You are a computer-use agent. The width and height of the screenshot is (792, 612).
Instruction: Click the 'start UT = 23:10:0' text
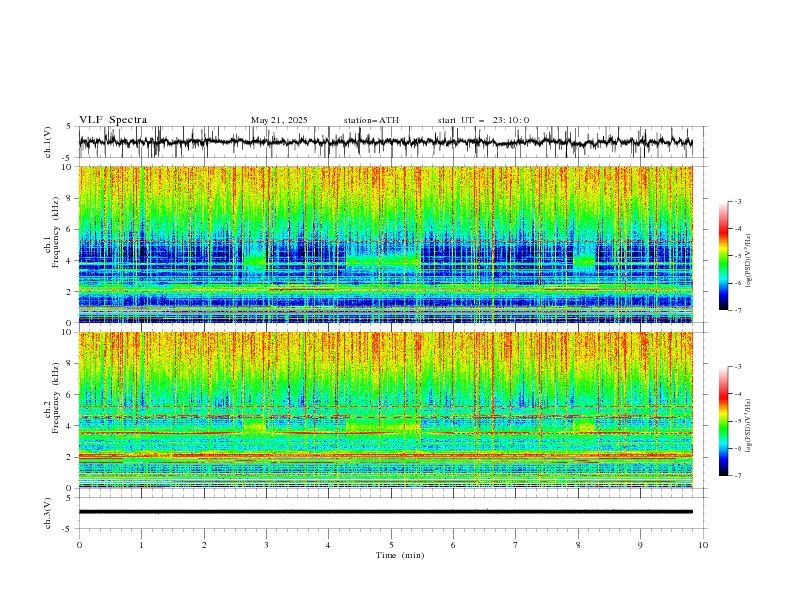coord(483,120)
